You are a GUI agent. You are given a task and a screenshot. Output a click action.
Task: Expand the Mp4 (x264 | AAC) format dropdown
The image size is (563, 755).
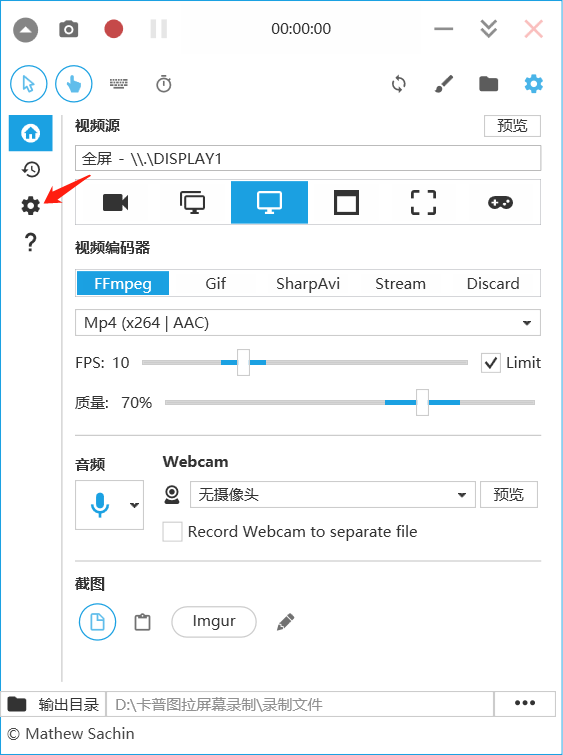pyautogui.click(x=308, y=323)
